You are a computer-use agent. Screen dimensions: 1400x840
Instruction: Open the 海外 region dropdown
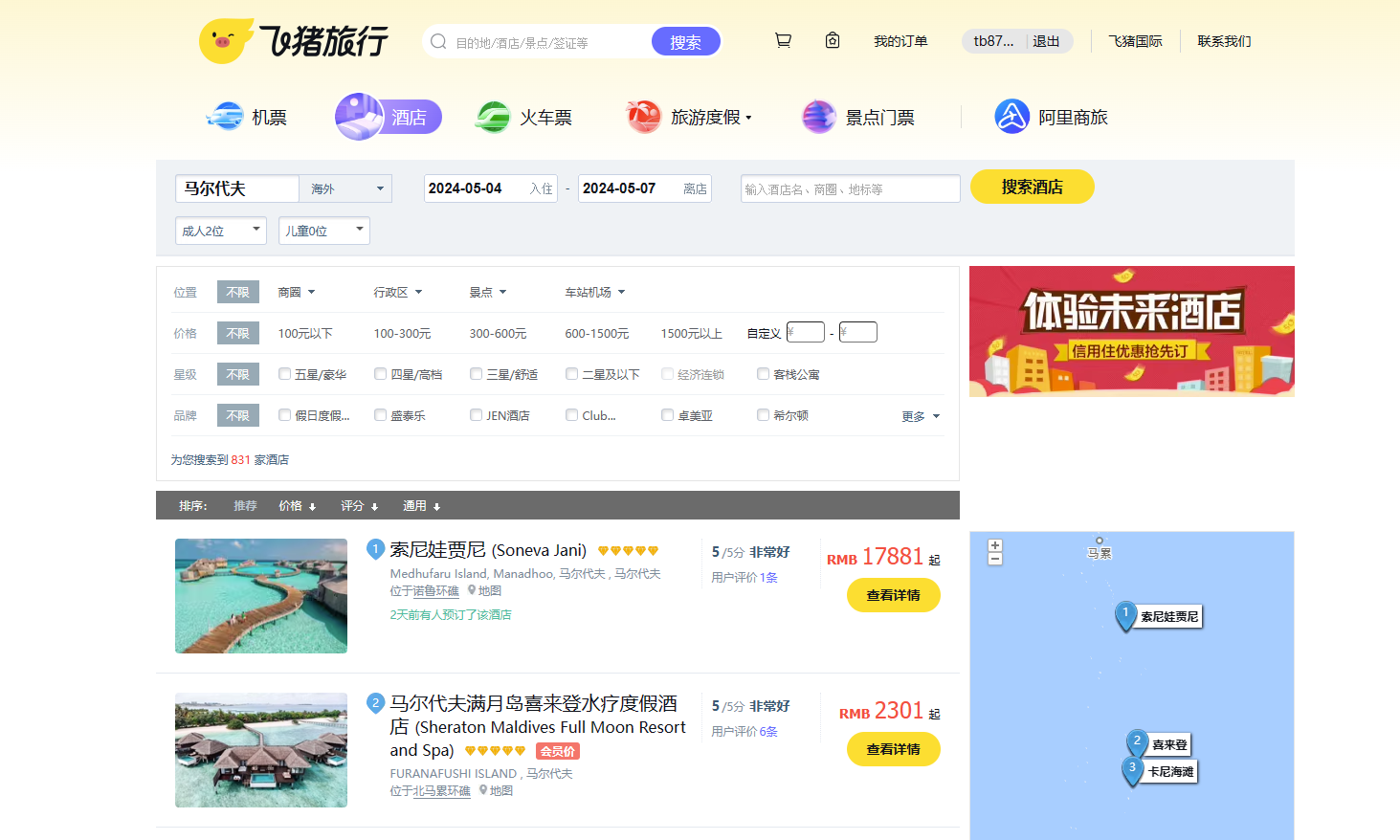pyautogui.click(x=346, y=188)
